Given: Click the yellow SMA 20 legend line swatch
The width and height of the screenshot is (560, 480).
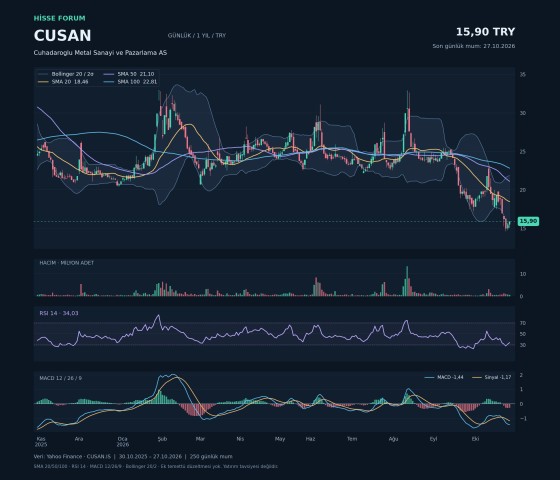Looking at the screenshot, I should [43, 82].
